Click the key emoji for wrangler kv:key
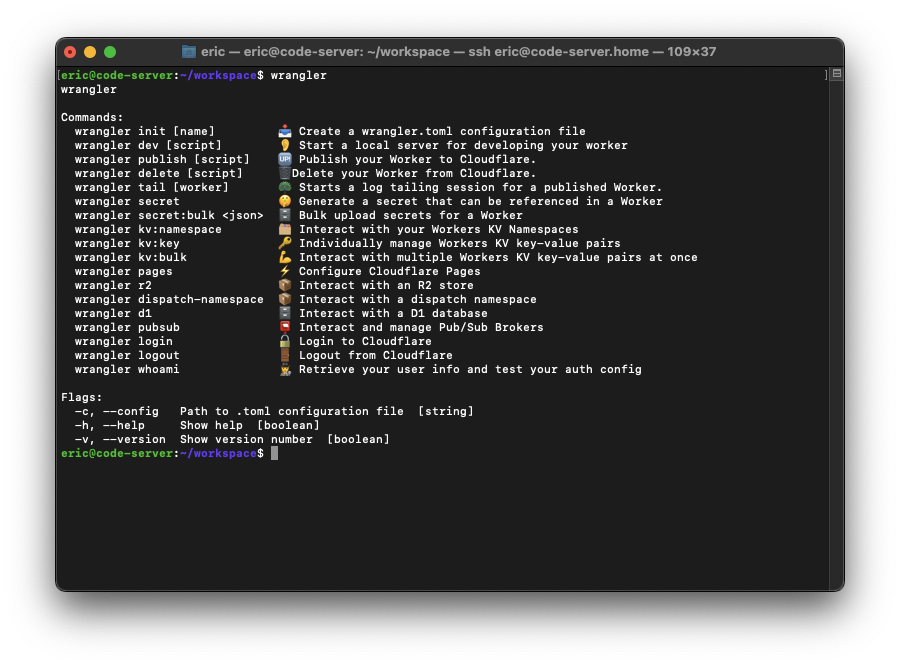 [x=285, y=243]
